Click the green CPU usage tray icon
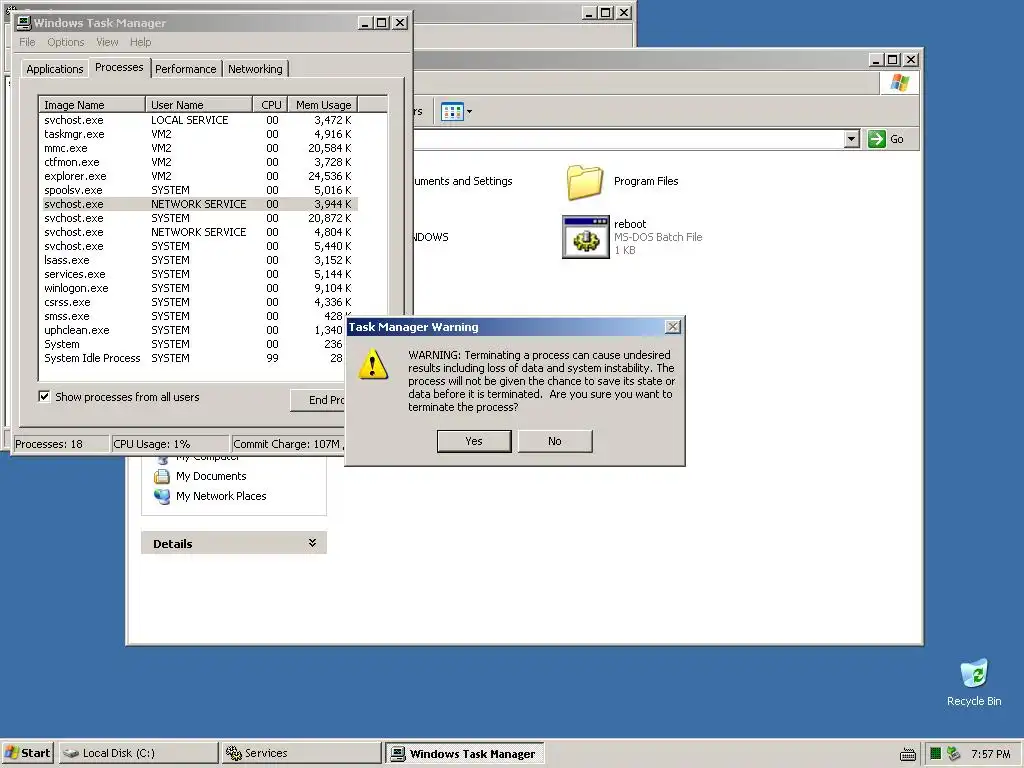Viewport: 1024px width, 768px height. 935,754
